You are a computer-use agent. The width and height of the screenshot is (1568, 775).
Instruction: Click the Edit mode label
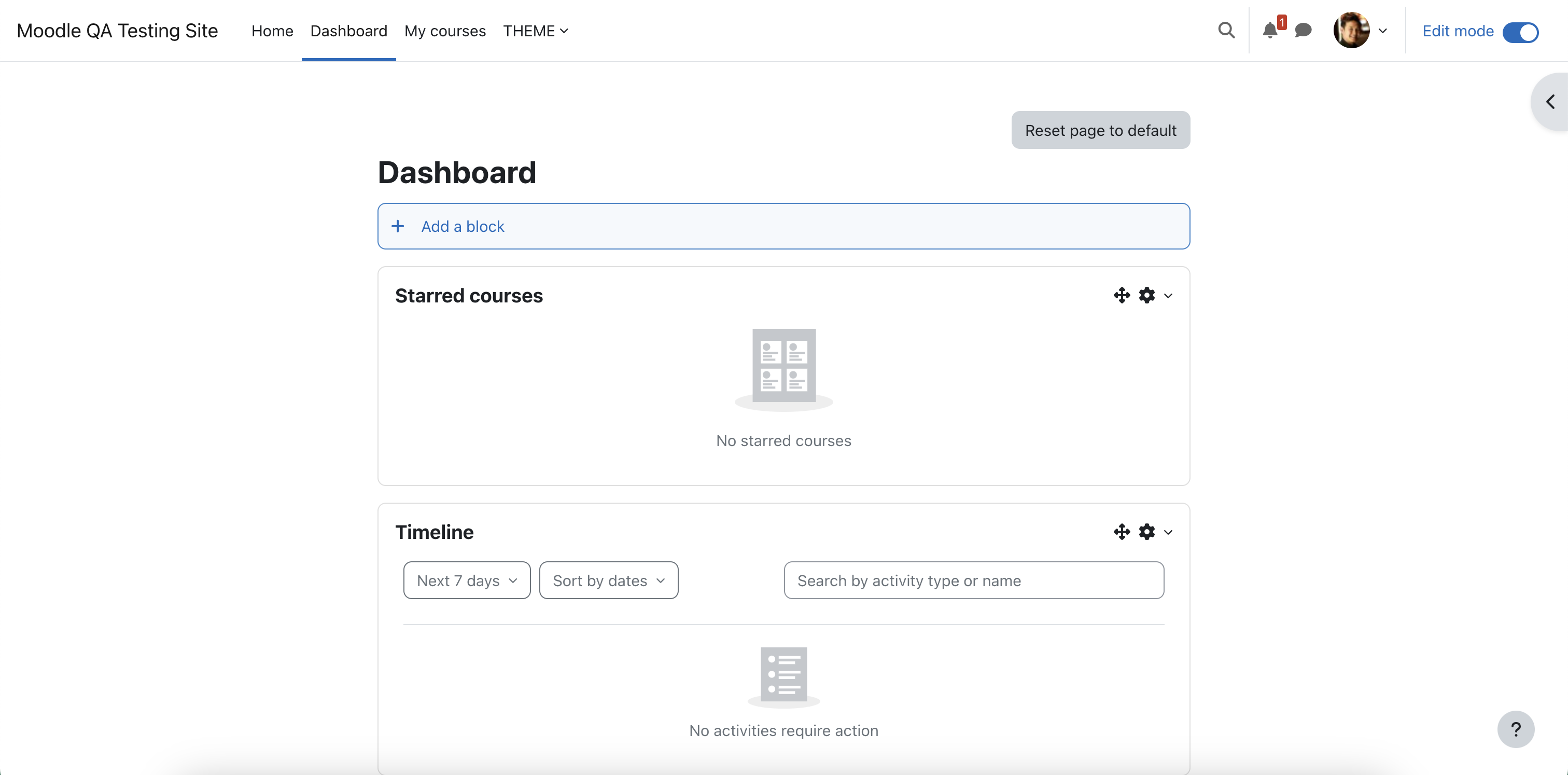1458,31
